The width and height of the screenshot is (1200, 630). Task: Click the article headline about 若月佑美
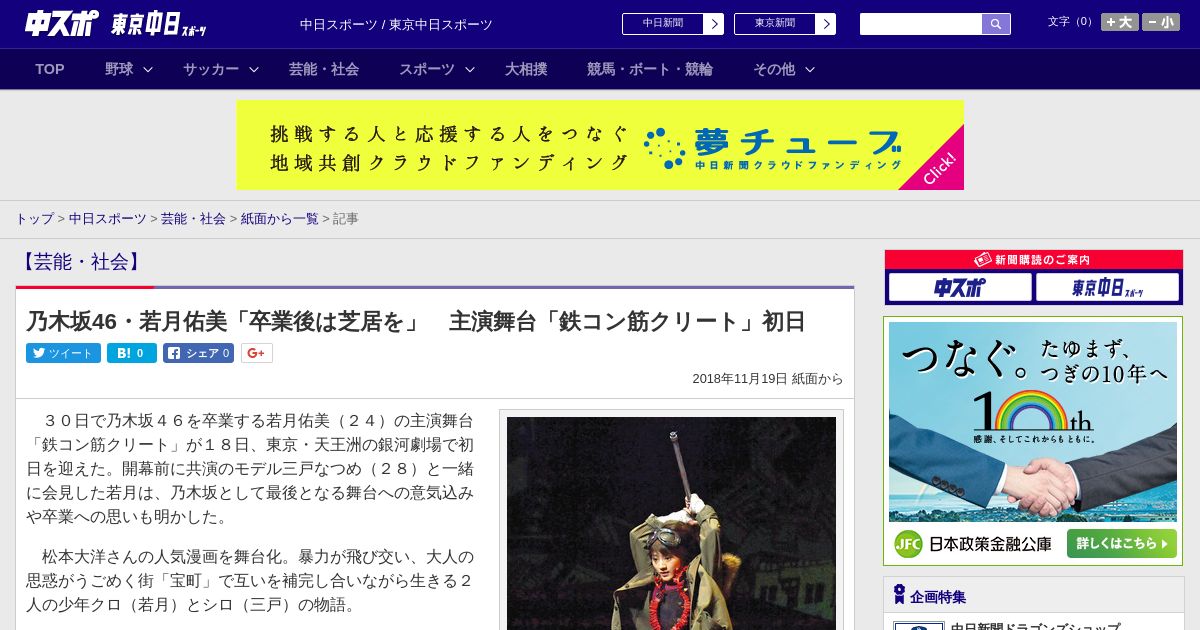(x=416, y=321)
